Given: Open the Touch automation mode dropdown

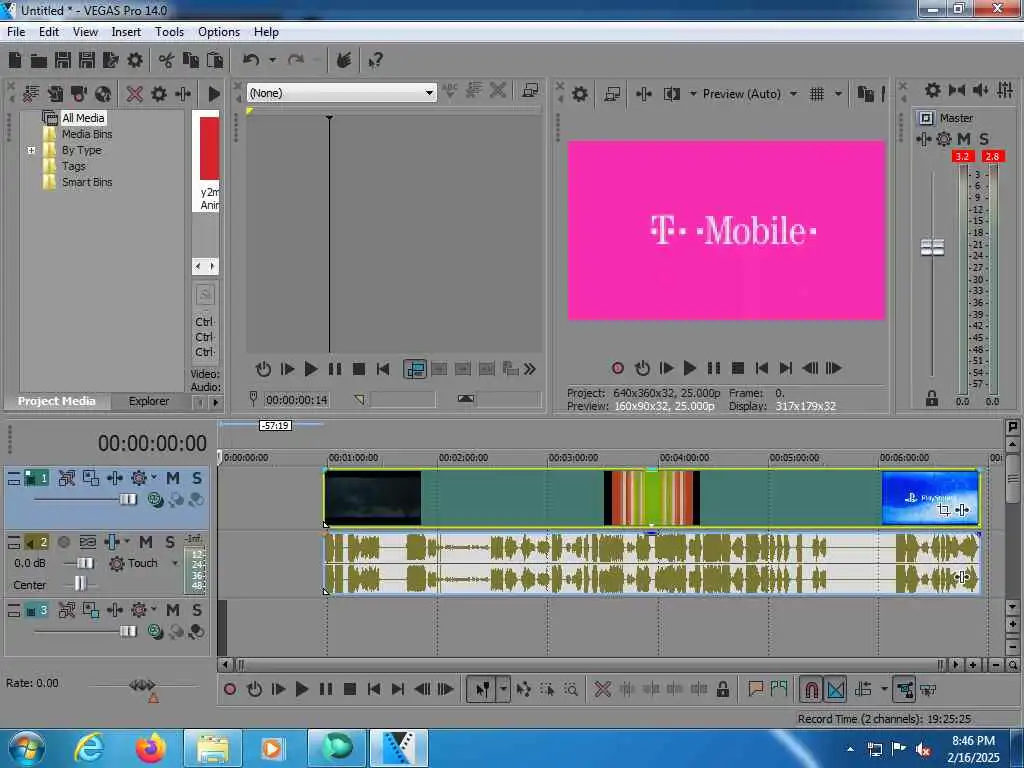Looking at the screenshot, I should tap(175, 563).
